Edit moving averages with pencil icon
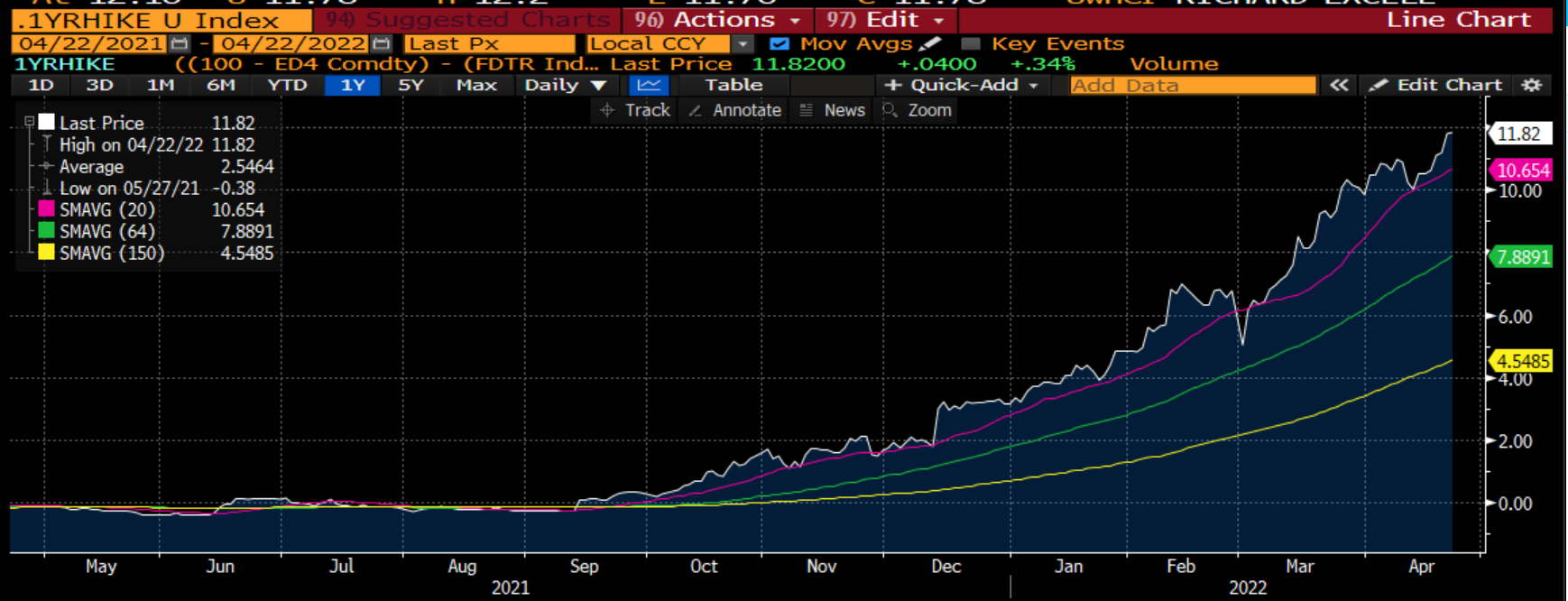Image resolution: width=1568 pixels, height=601 pixels. 930,43
